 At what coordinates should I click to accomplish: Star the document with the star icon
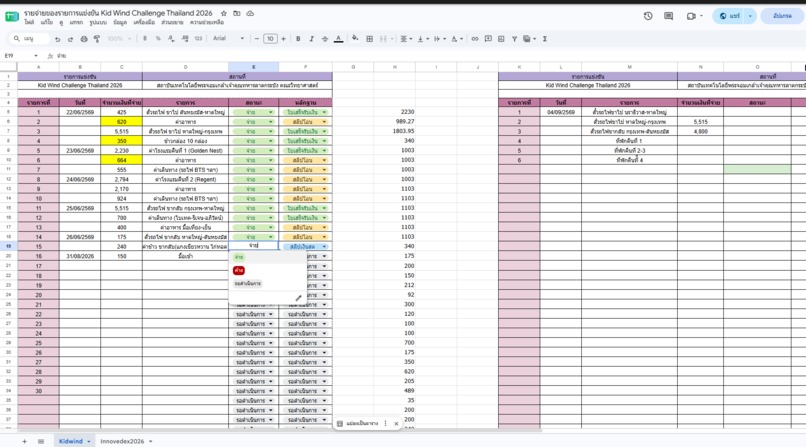224,13
